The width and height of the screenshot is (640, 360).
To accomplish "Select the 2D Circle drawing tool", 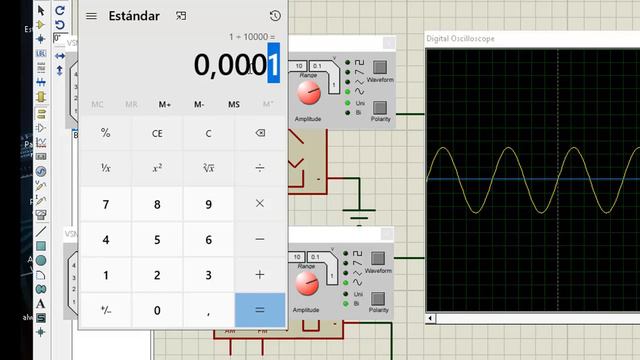I will tap(41, 260).
